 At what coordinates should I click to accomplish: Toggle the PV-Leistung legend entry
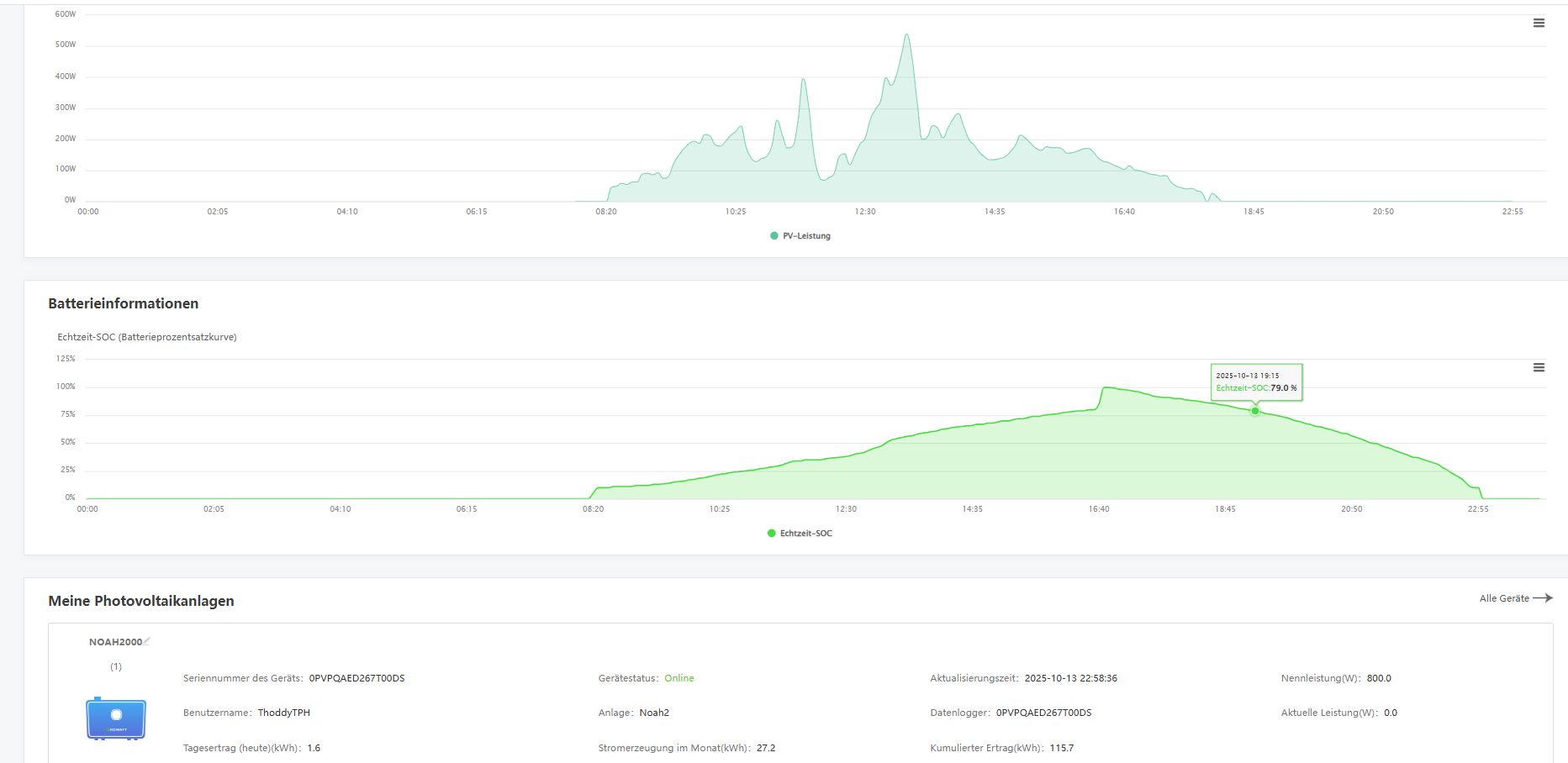point(800,236)
